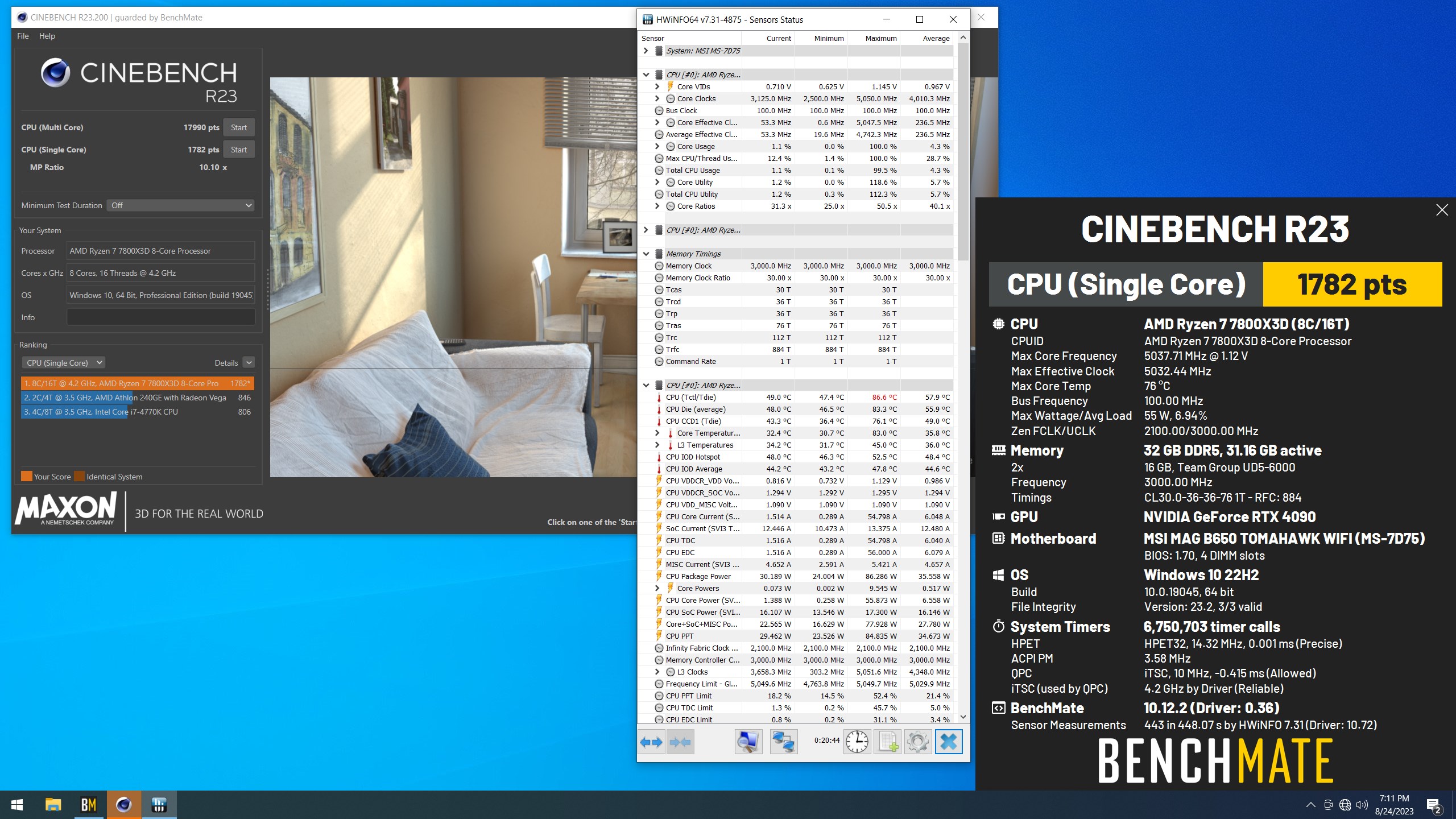1456x819 pixels.
Task: Click the CPU Package Power lightning icon
Action: [659, 576]
